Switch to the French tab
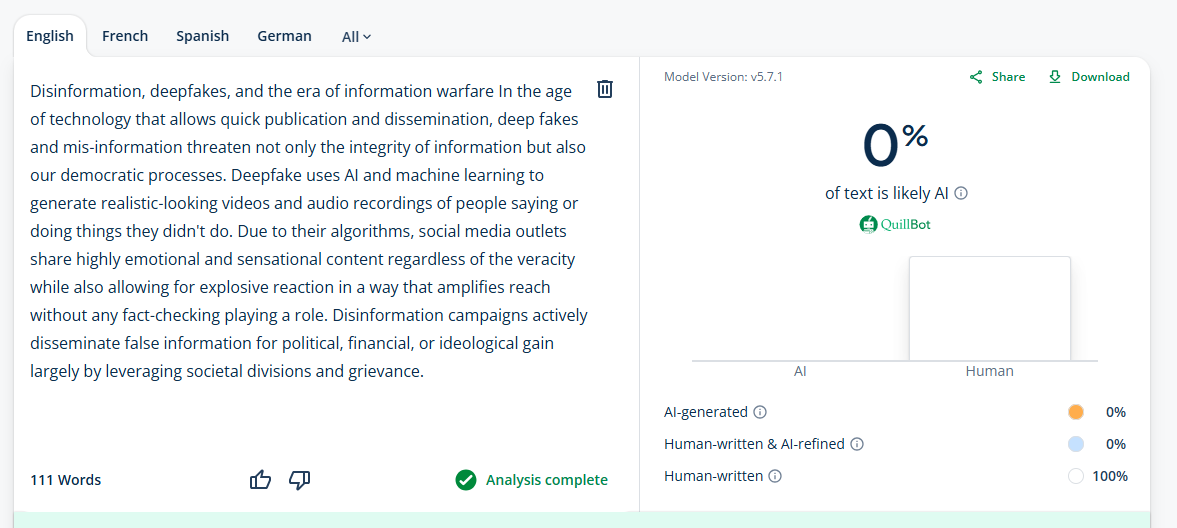Screen dimensions: 1177x528 125,36
